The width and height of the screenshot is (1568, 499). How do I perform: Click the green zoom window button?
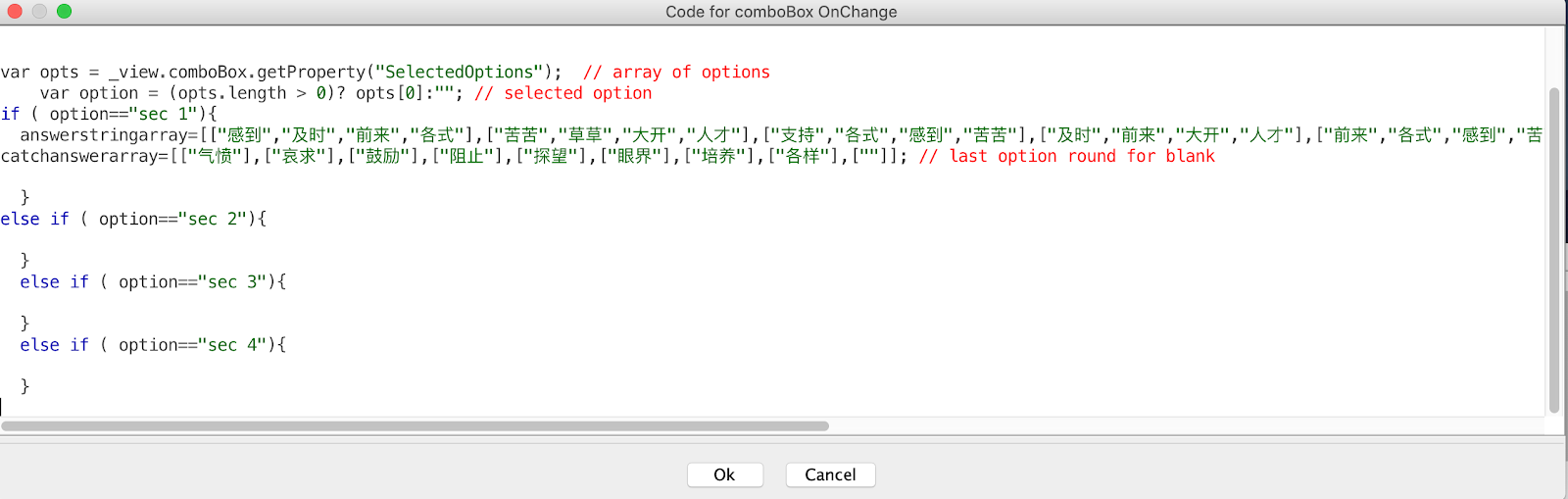(64, 12)
